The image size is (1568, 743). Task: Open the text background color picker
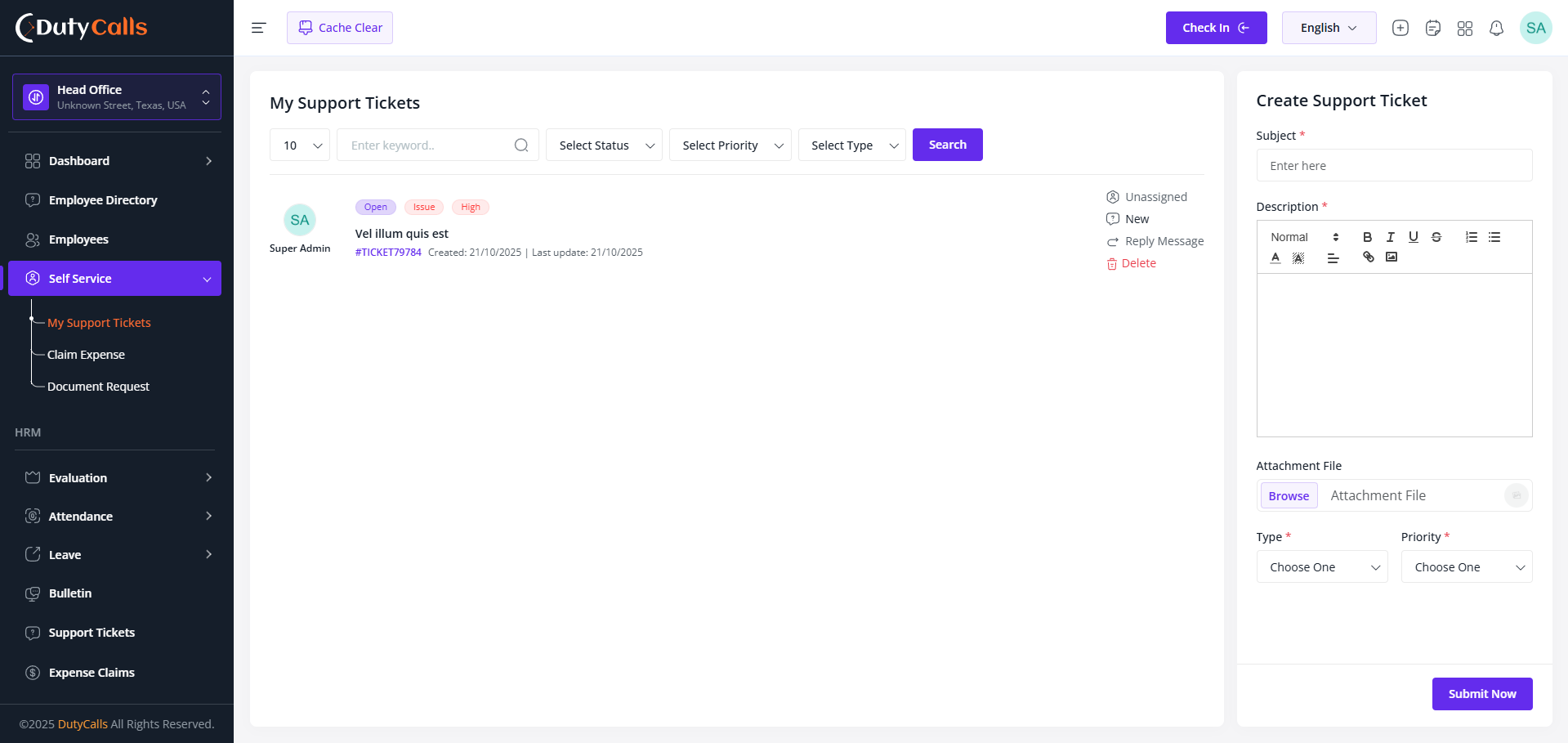pyautogui.click(x=1298, y=257)
